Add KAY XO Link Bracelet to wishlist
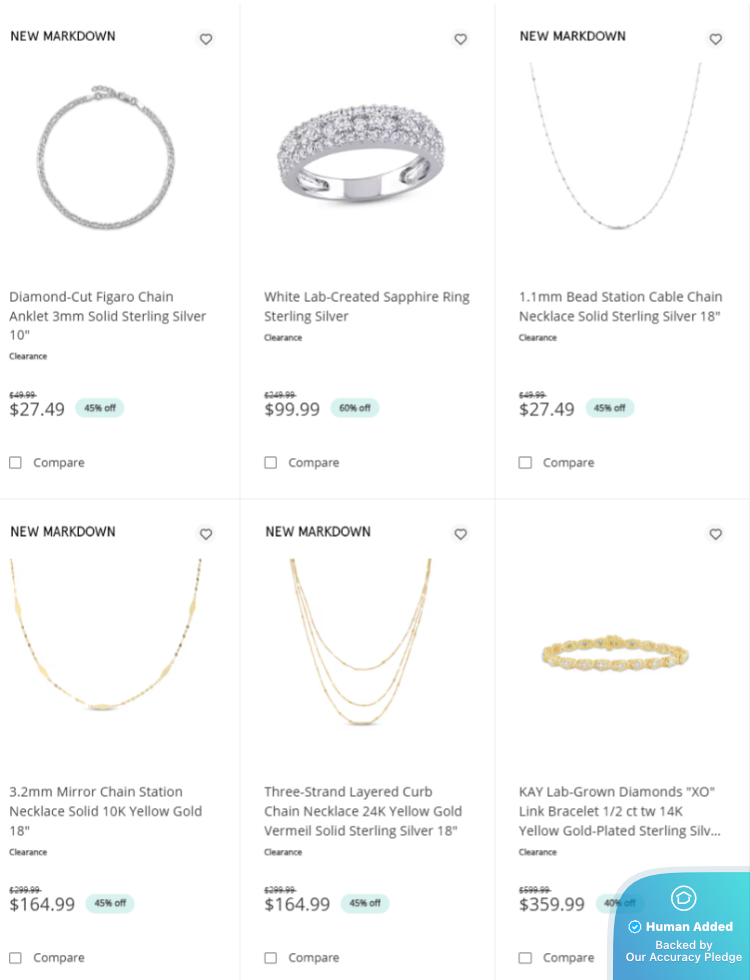The image size is (750, 980). pos(716,534)
